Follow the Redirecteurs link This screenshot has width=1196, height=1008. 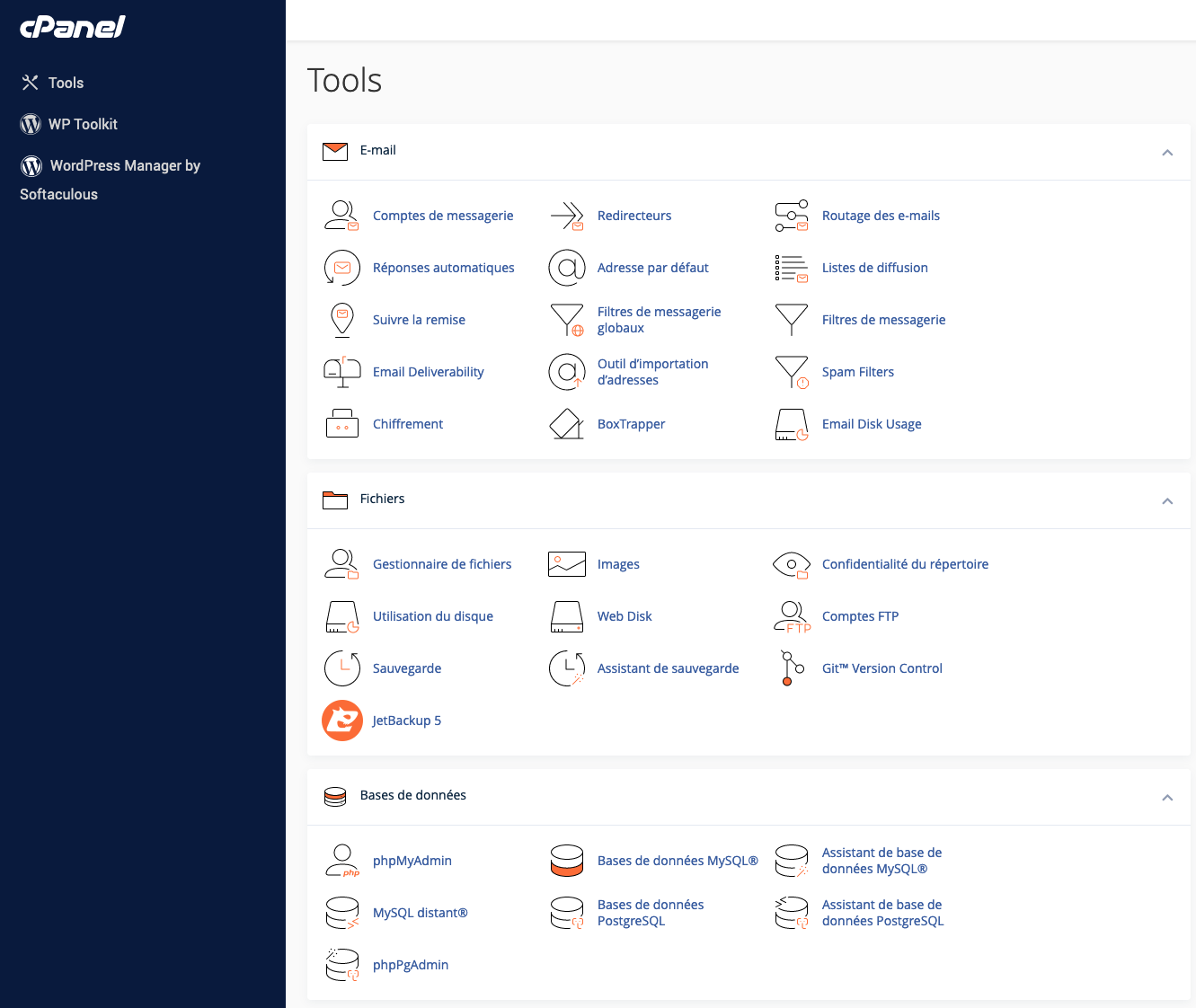tap(634, 216)
